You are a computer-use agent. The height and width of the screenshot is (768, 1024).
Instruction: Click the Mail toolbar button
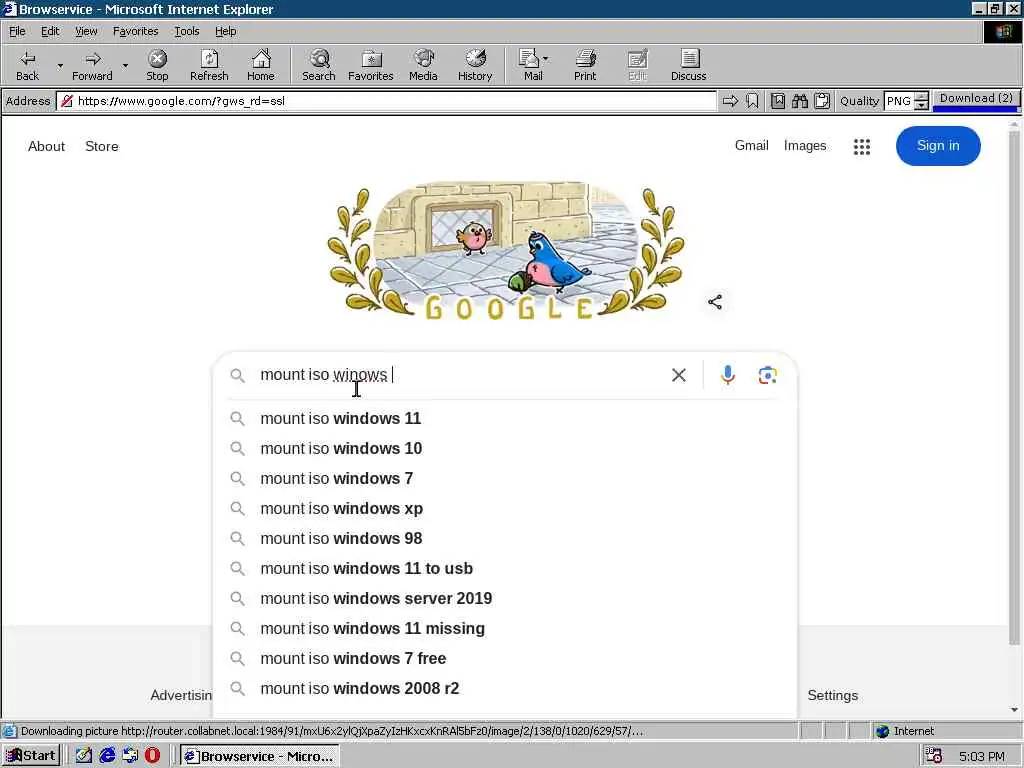532,65
